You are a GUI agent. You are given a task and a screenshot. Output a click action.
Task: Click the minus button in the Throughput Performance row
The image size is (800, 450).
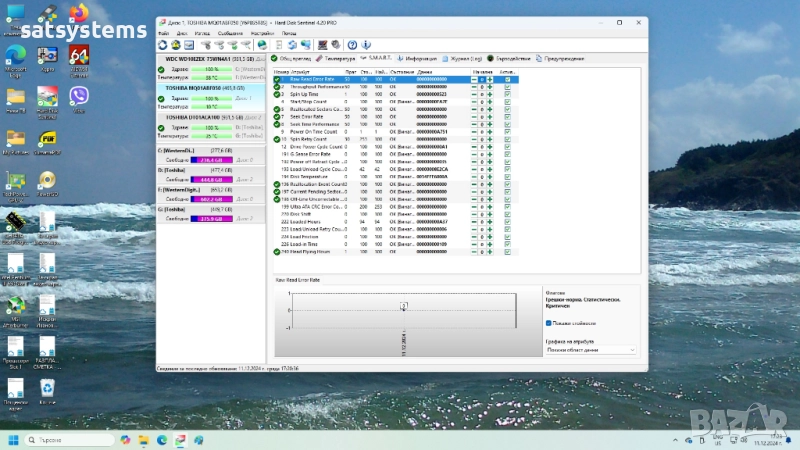tap(474, 86)
